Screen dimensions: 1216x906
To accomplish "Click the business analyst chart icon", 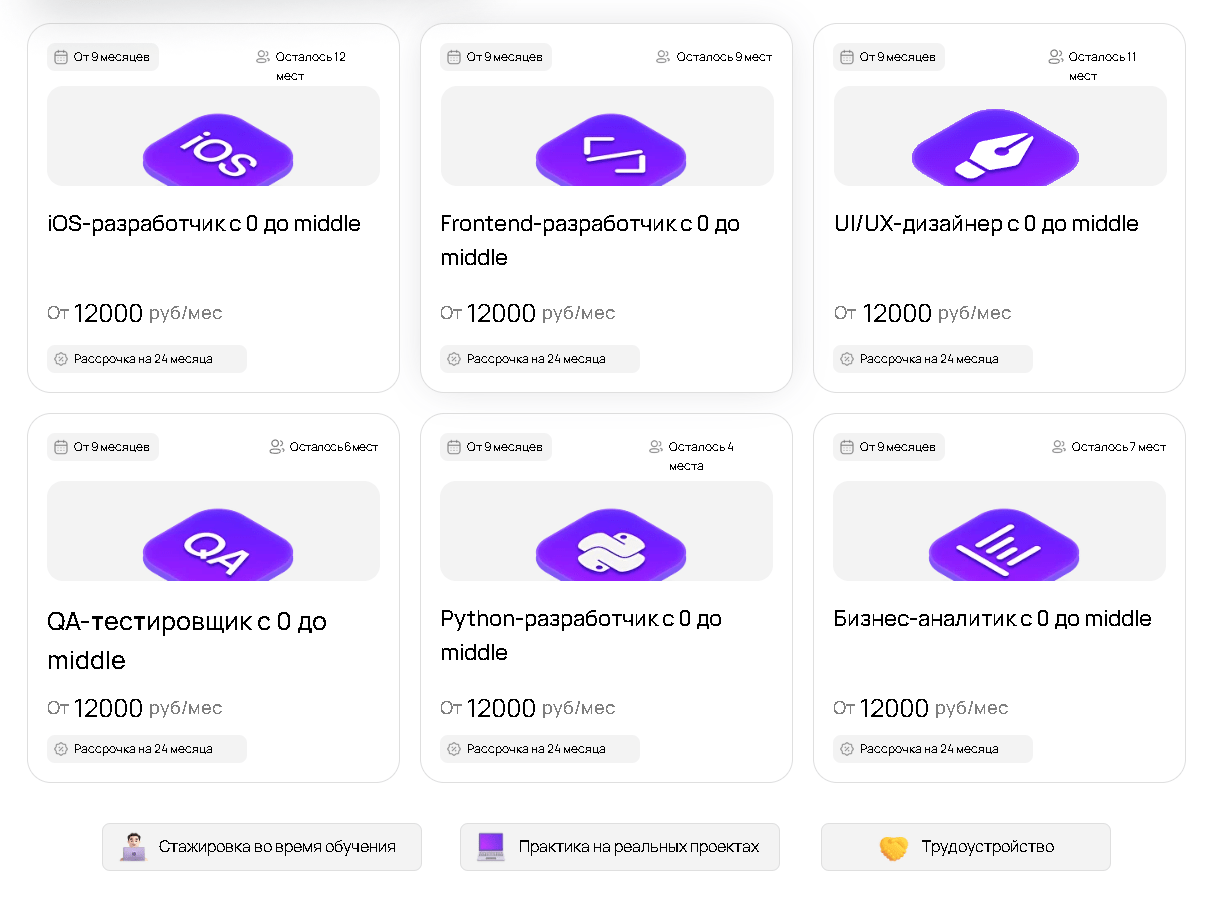I will [x=1003, y=546].
